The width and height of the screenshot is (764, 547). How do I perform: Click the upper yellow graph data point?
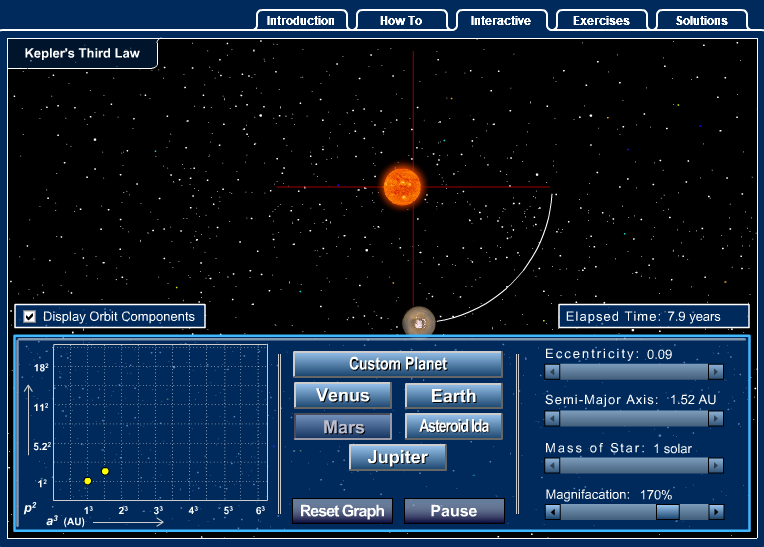coord(105,471)
